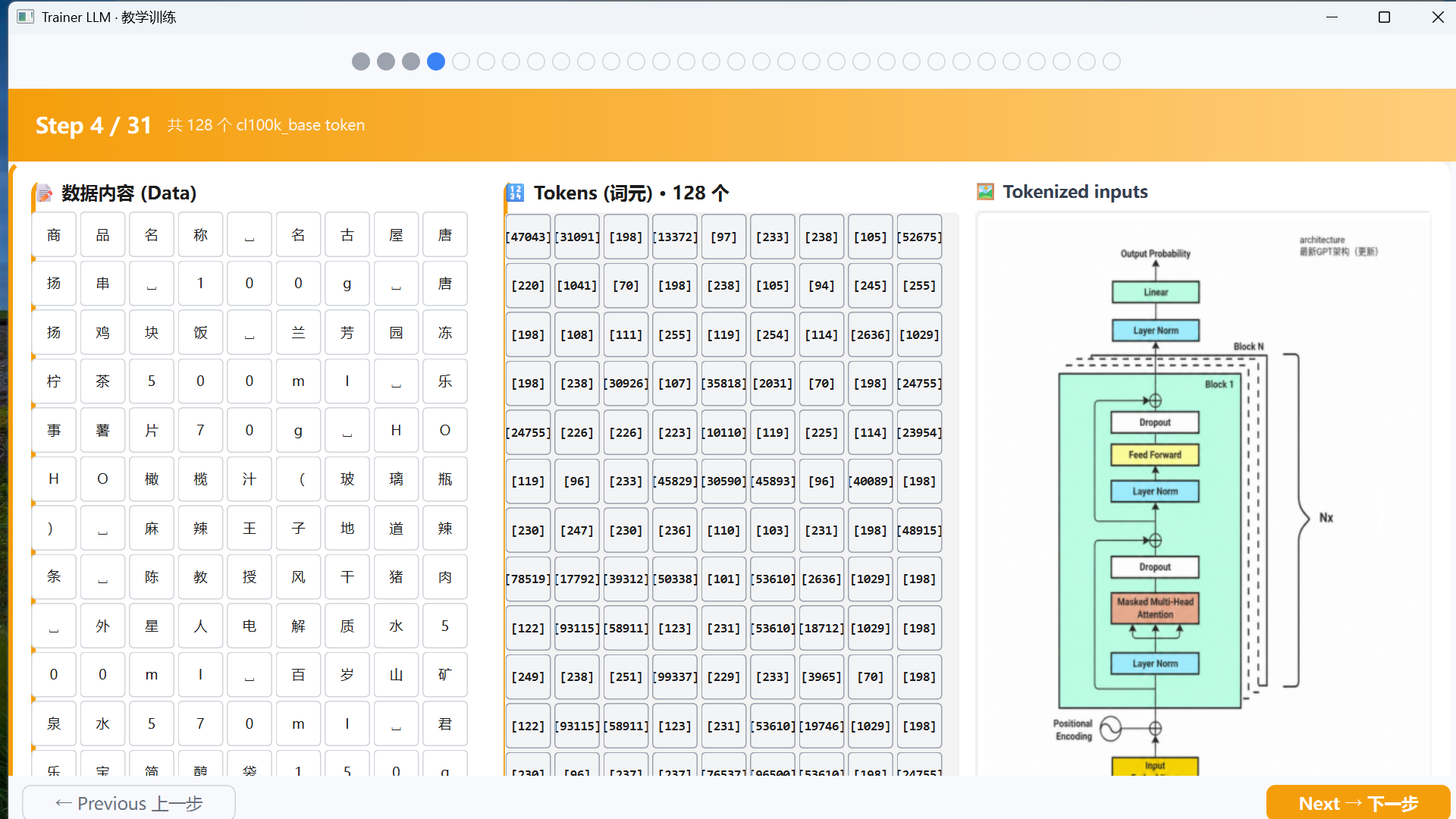1456x819 pixels.
Task: Select token [13372]
Action: coord(675,237)
